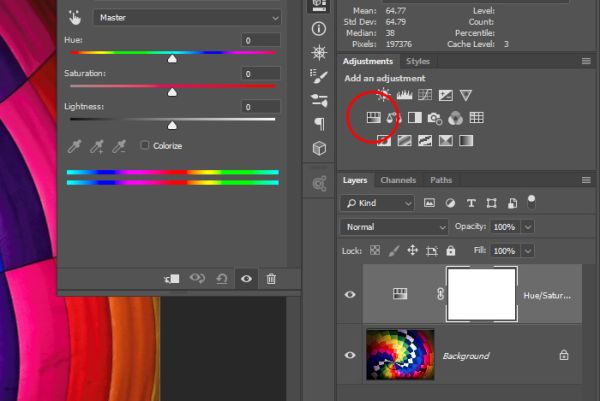Select the Background layer thumbnail
Image resolution: width=600 pixels, height=401 pixels.
[x=400, y=355]
